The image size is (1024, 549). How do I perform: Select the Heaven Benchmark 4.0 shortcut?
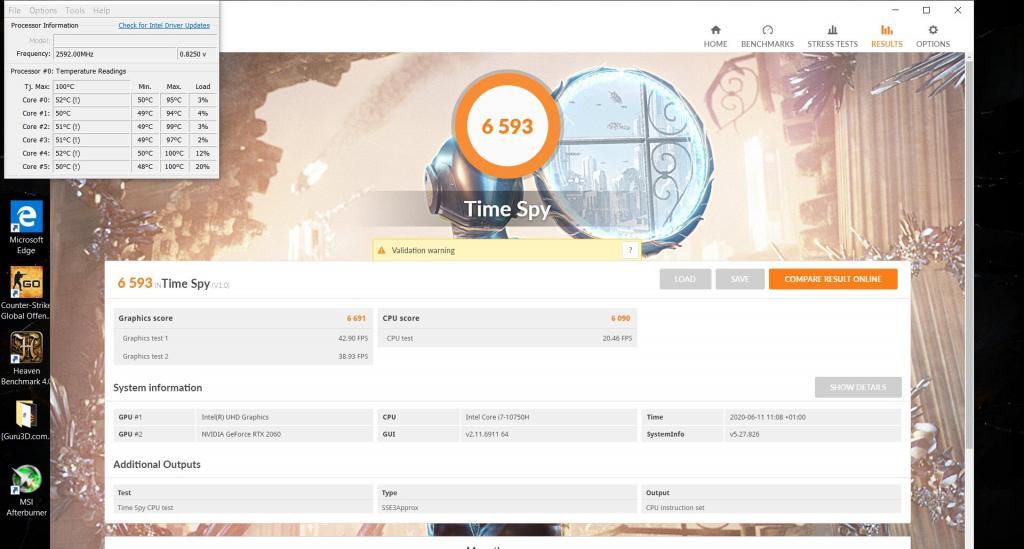tap(26, 348)
